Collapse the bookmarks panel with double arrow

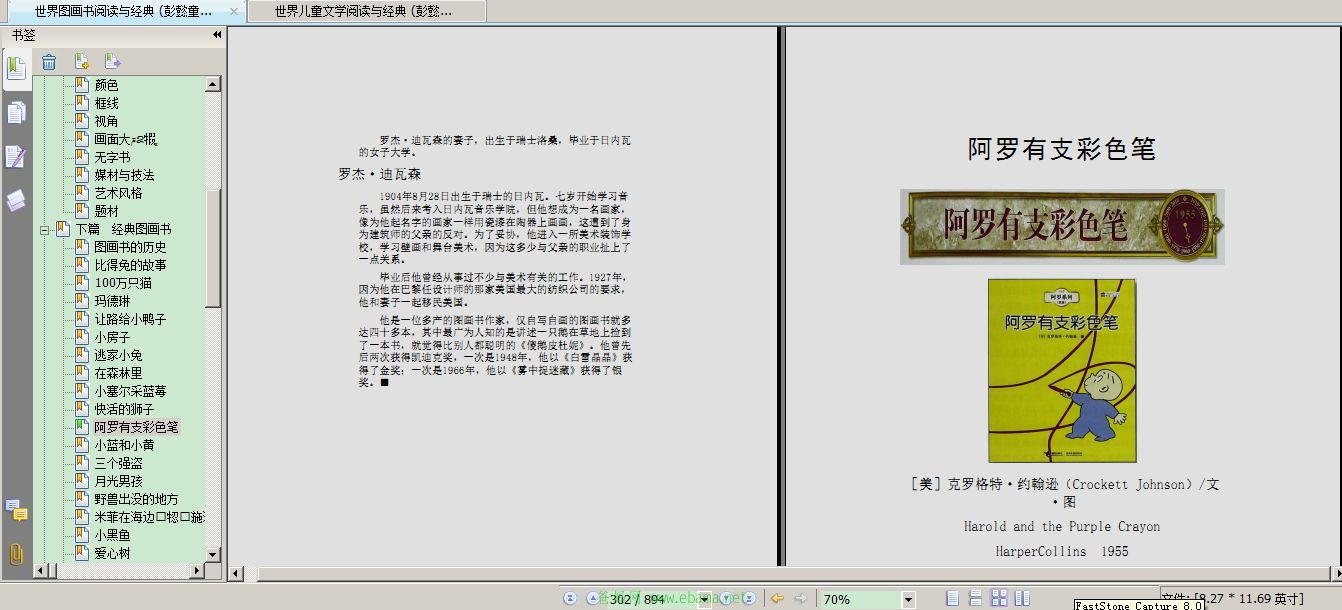[217, 35]
